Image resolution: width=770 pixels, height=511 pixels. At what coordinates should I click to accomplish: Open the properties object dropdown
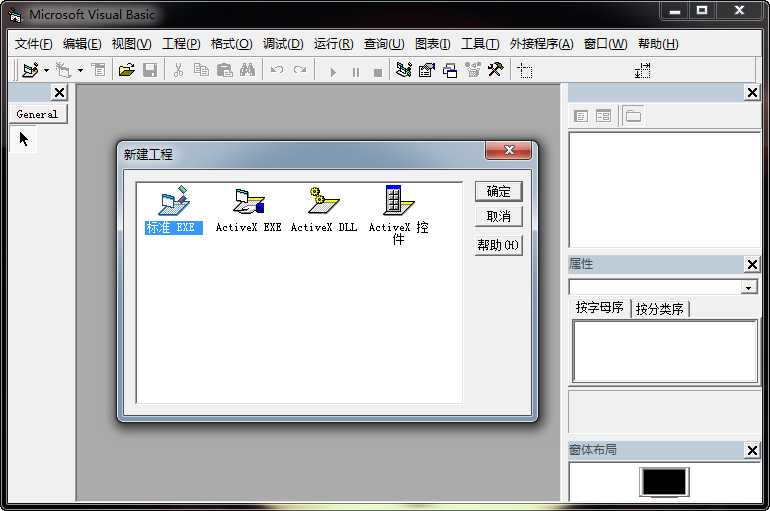(748, 287)
